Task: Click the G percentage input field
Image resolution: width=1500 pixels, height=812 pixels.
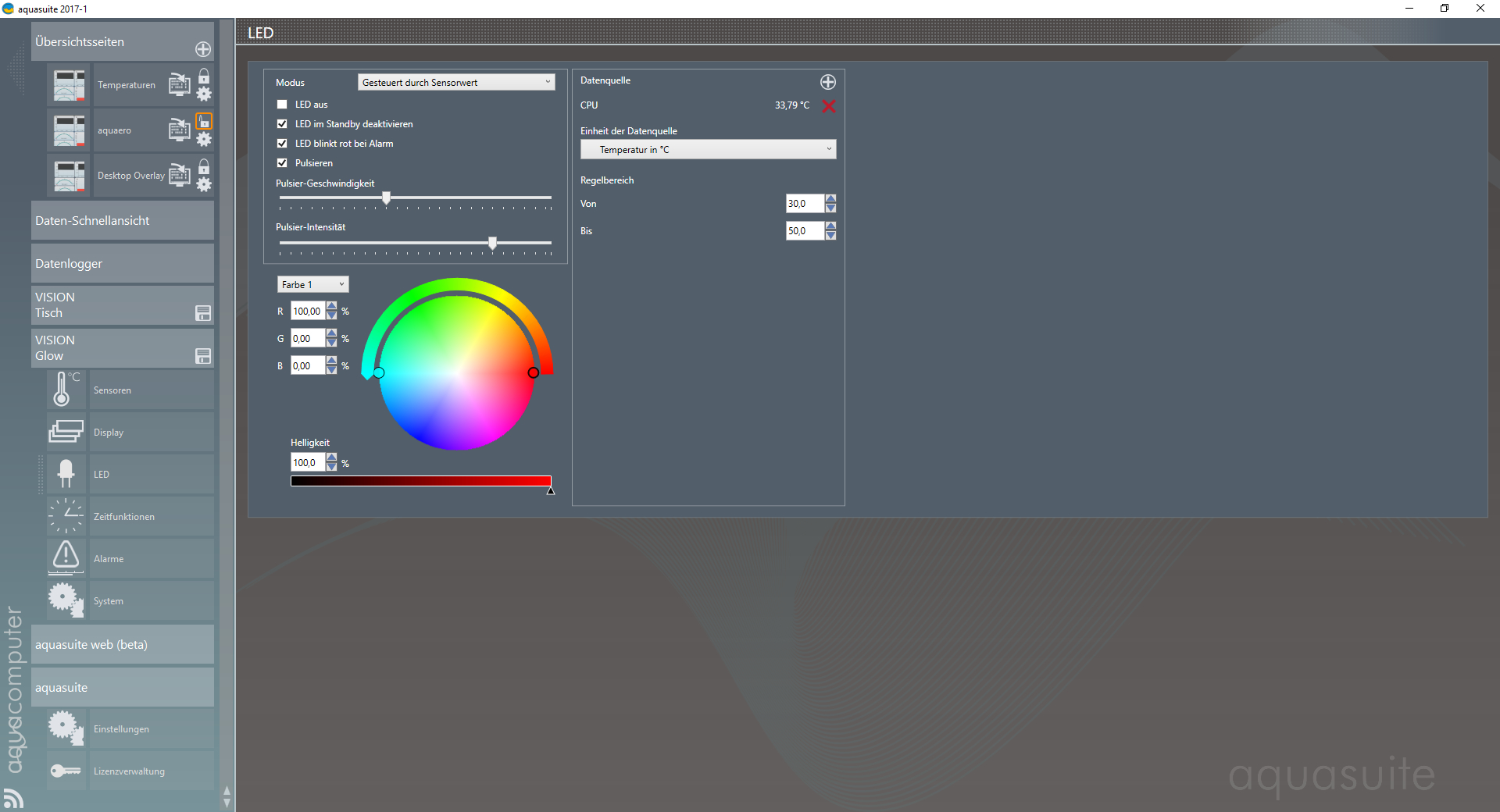Action: 308,338
